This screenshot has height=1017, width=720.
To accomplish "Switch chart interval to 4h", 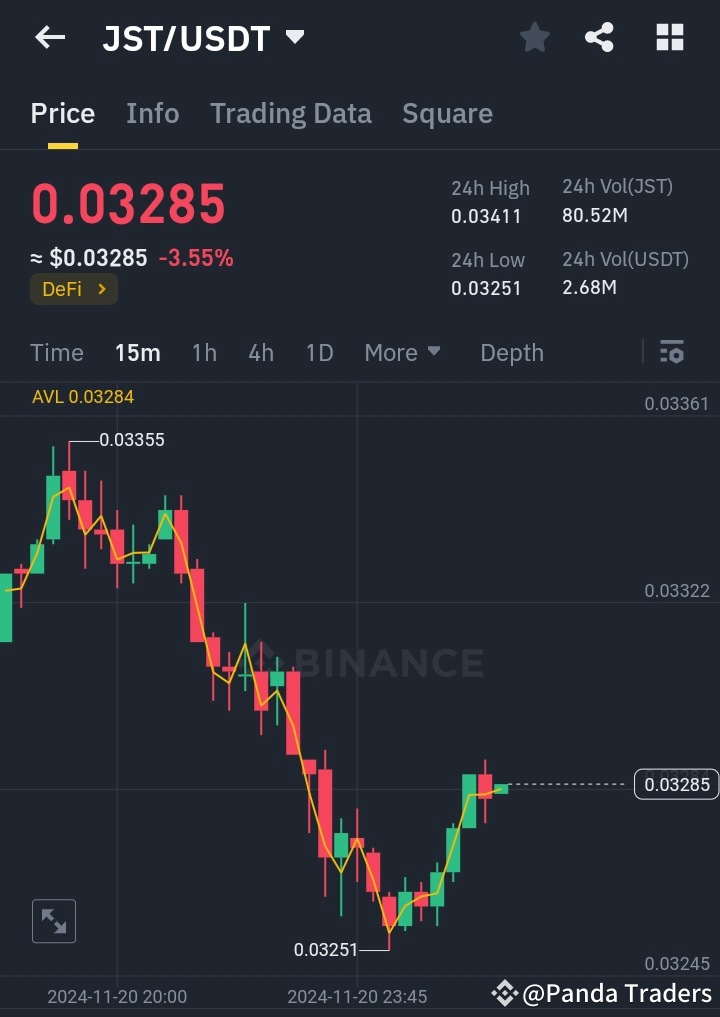I will [260, 352].
